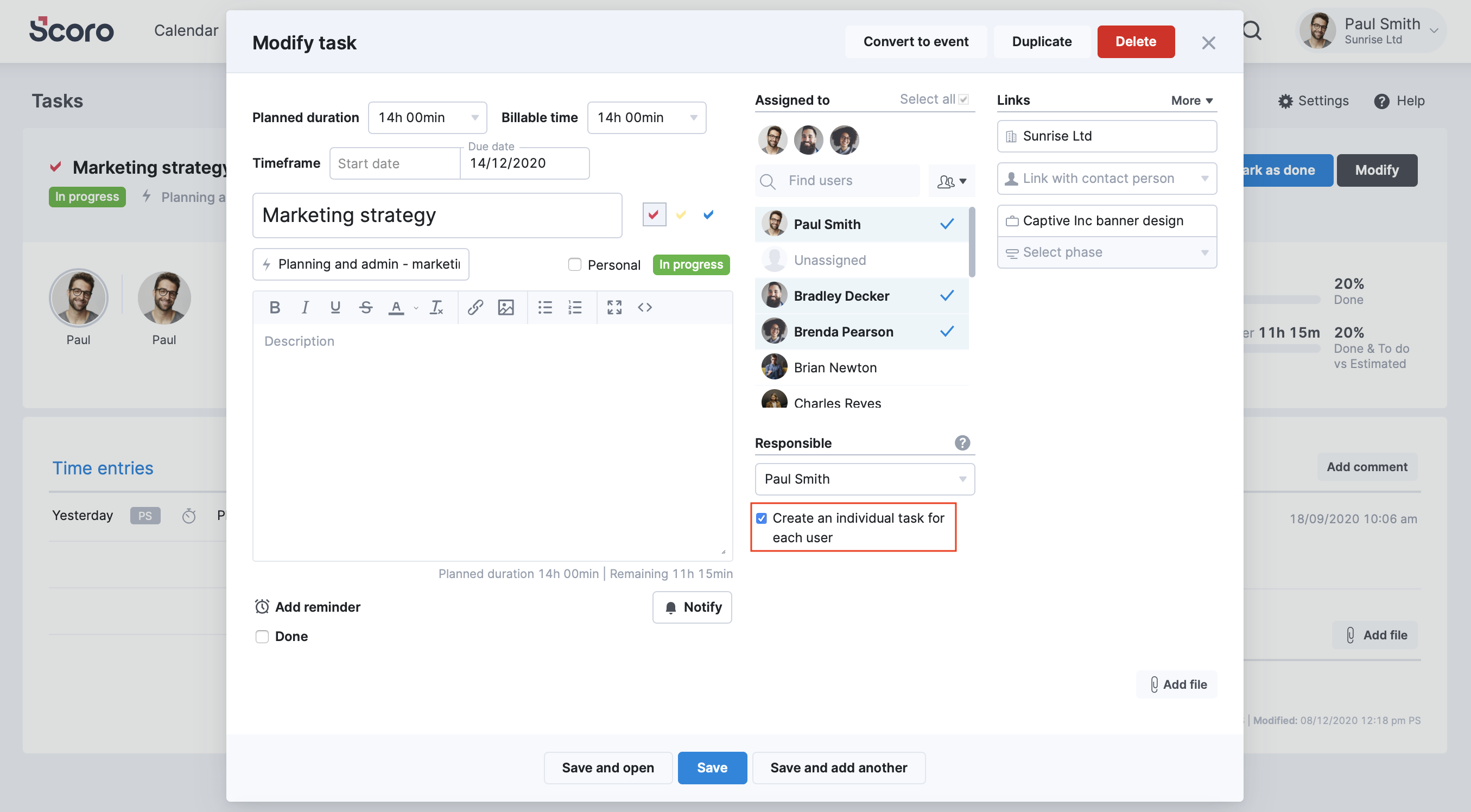1471x812 pixels.
Task: Open Planned duration dropdown
Action: pos(427,118)
